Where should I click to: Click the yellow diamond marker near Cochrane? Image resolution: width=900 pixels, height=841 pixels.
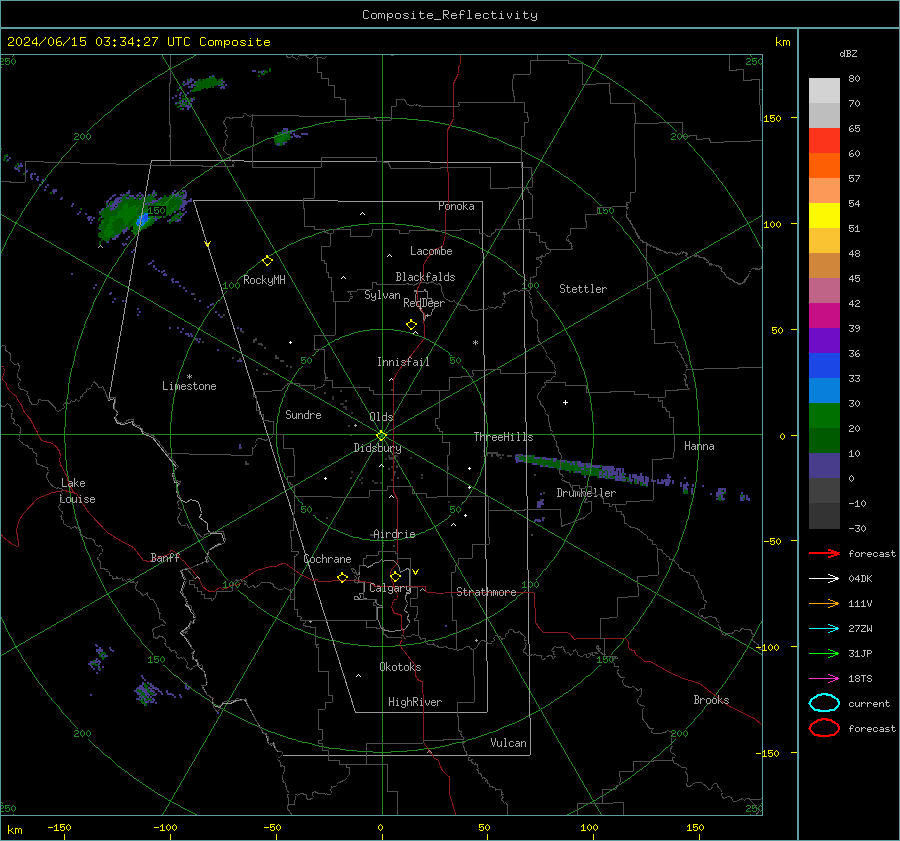(343, 578)
